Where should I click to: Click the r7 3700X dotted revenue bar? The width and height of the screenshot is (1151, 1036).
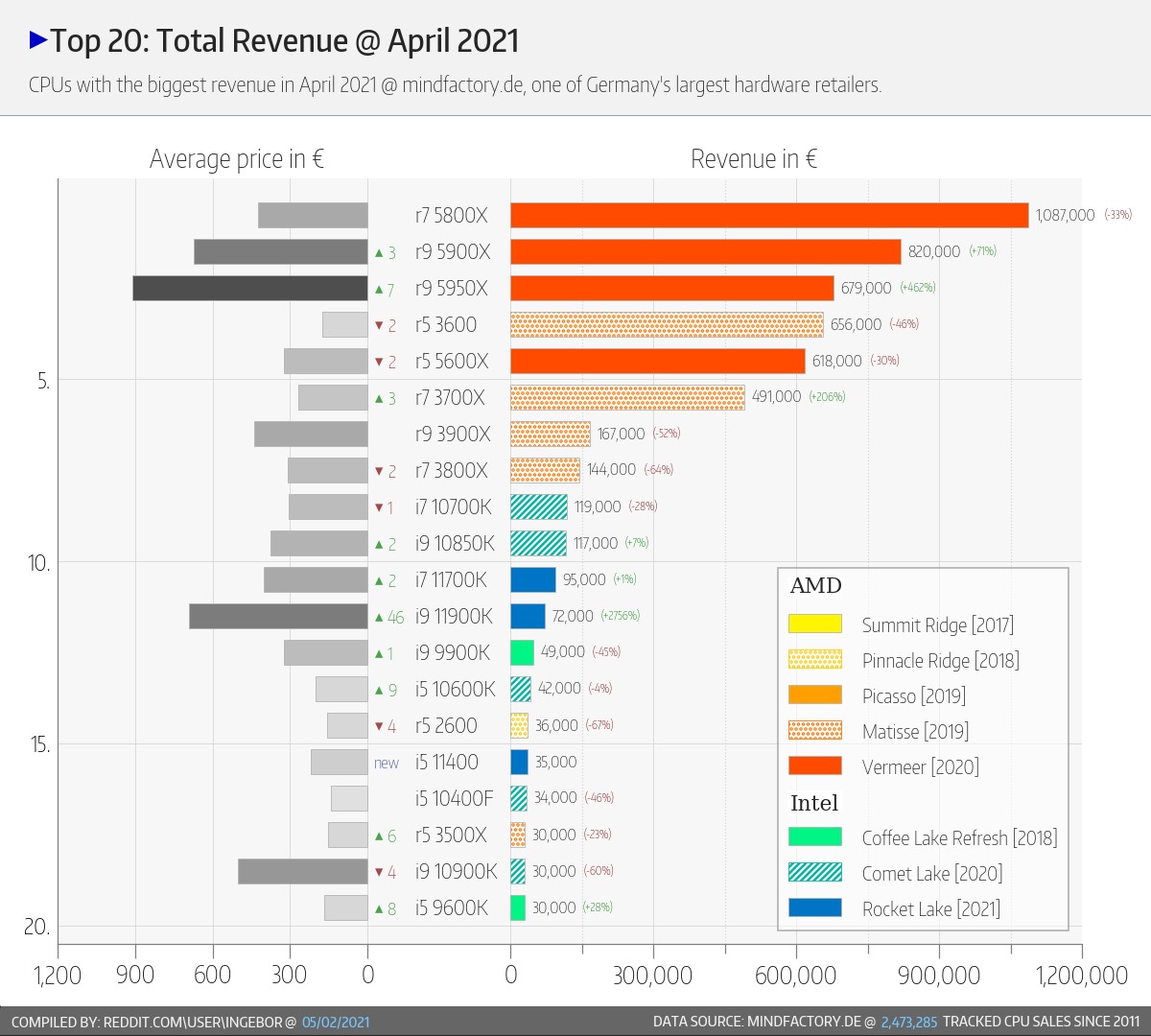(x=627, y=397)
